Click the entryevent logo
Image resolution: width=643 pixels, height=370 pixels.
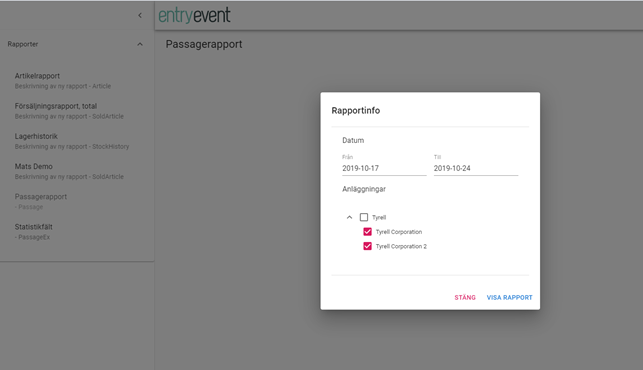[x=194, y=16]
